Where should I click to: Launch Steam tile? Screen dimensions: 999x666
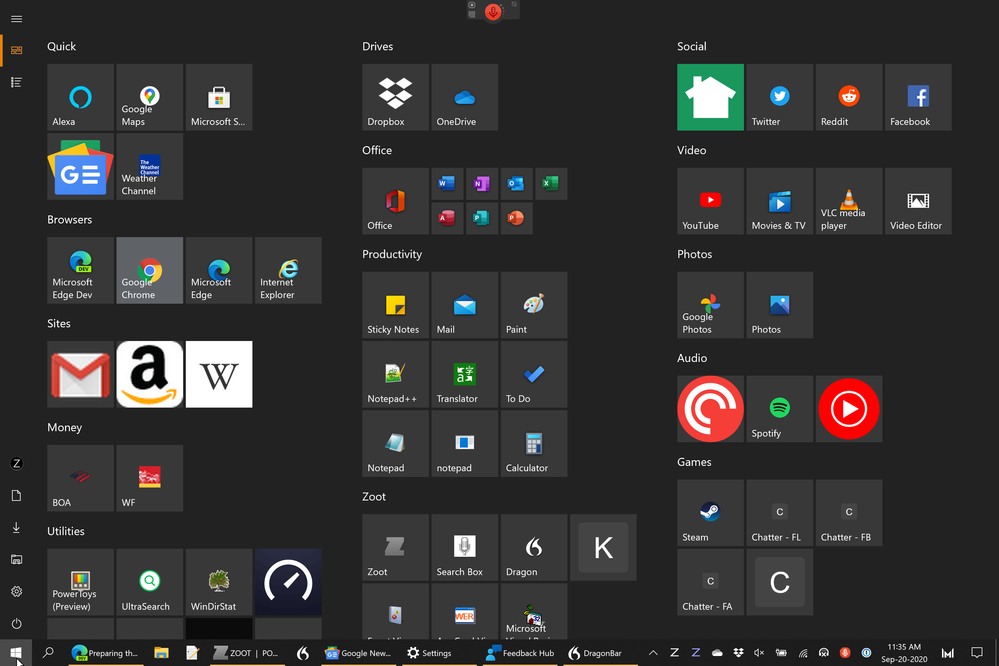(710, 512)
